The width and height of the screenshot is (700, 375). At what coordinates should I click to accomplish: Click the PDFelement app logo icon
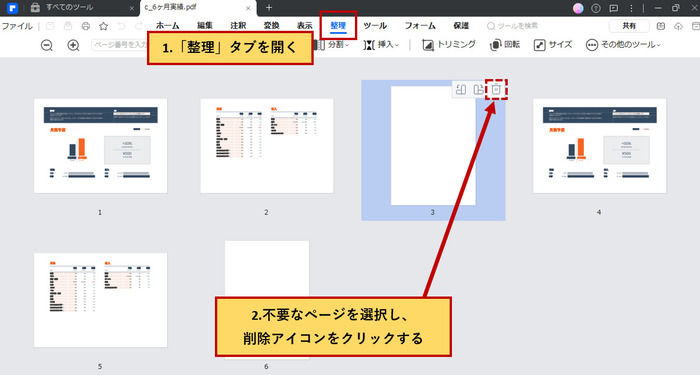coord(12,8)
